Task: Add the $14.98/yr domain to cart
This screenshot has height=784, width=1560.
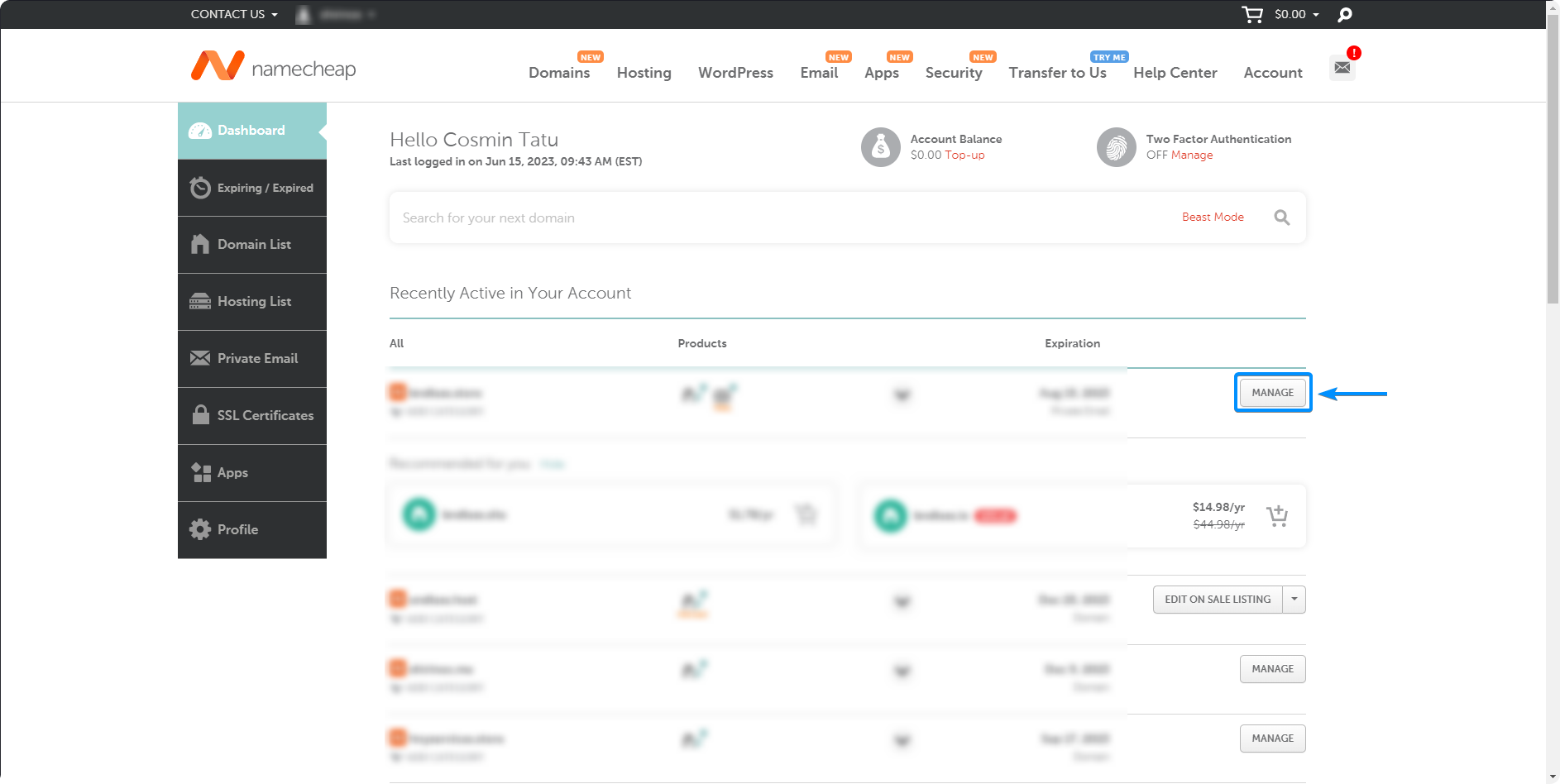Action: click(x=1277, y=516)
